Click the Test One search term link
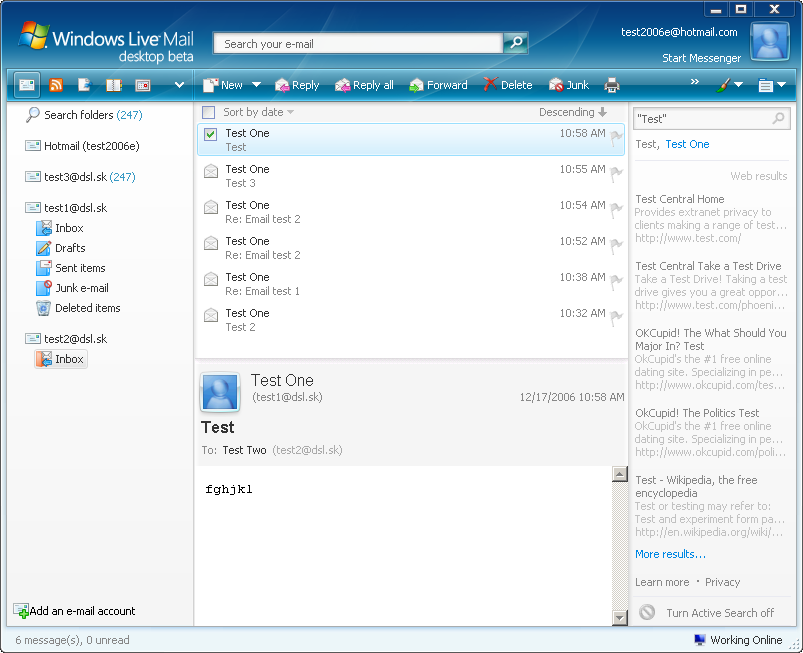 (687, 144)
